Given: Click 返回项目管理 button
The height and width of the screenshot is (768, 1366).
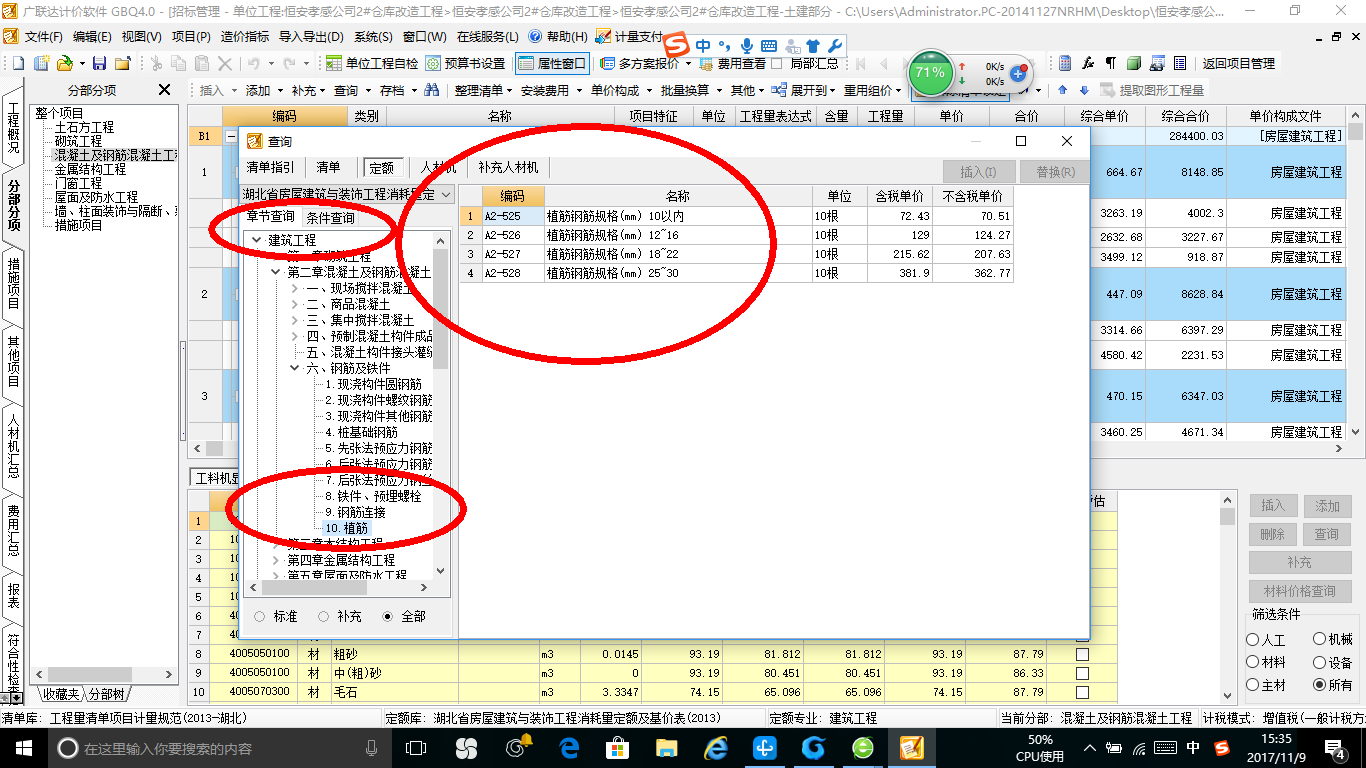Looking at the screenshot, I should (x=1238, y=63).
